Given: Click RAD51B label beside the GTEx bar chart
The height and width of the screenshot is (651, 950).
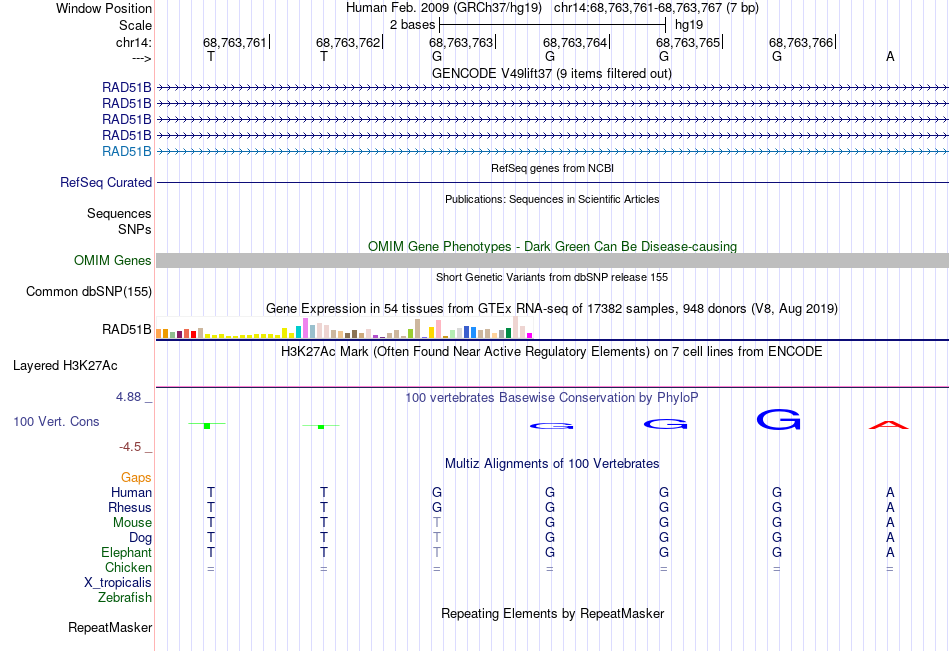Looking at the screenshot, I should [127, 330].
